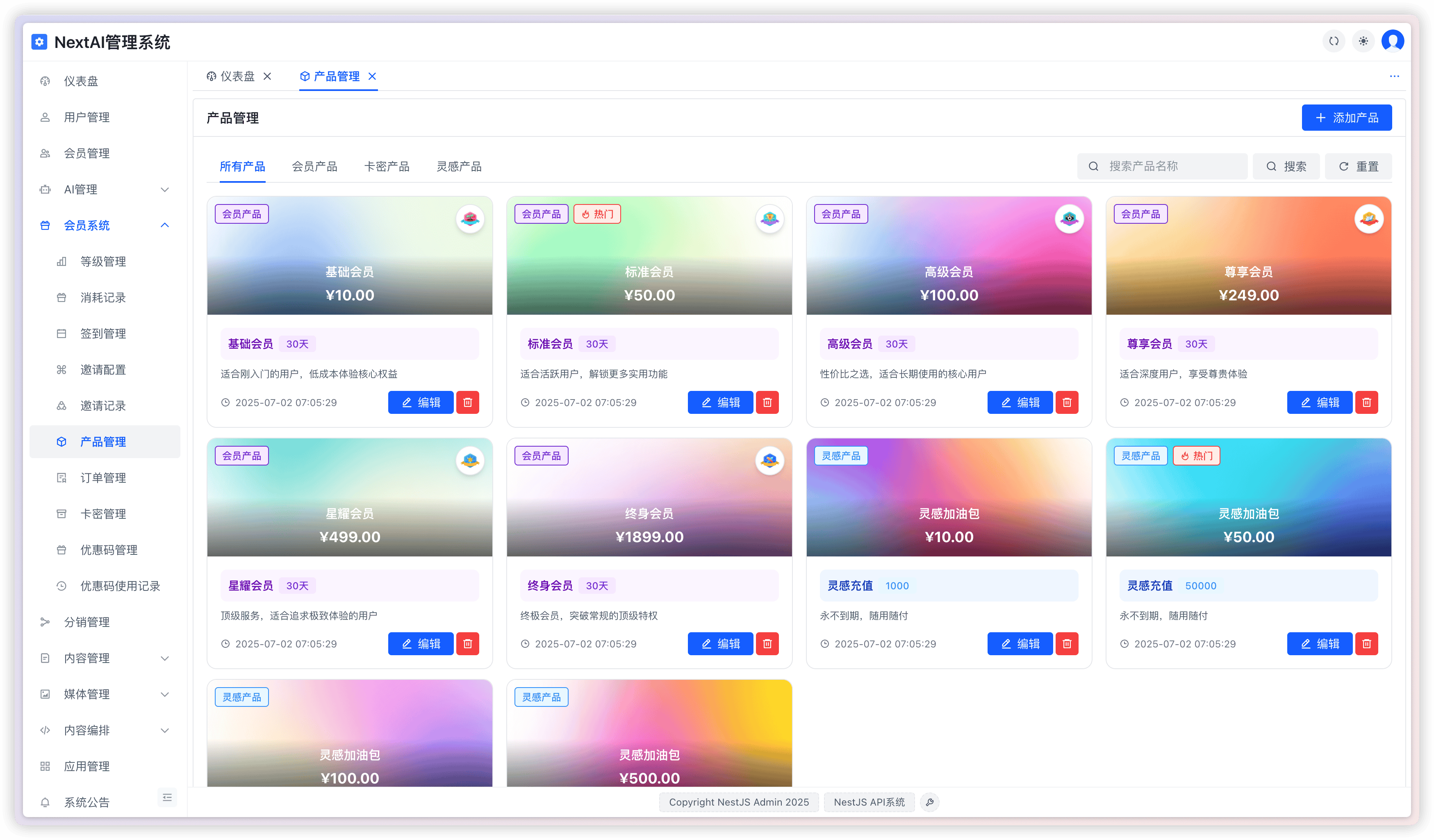Viewport: 1434px width, 840px height.
Task: Open 等级管理 submenu item
Action: [x=105, y=261]
